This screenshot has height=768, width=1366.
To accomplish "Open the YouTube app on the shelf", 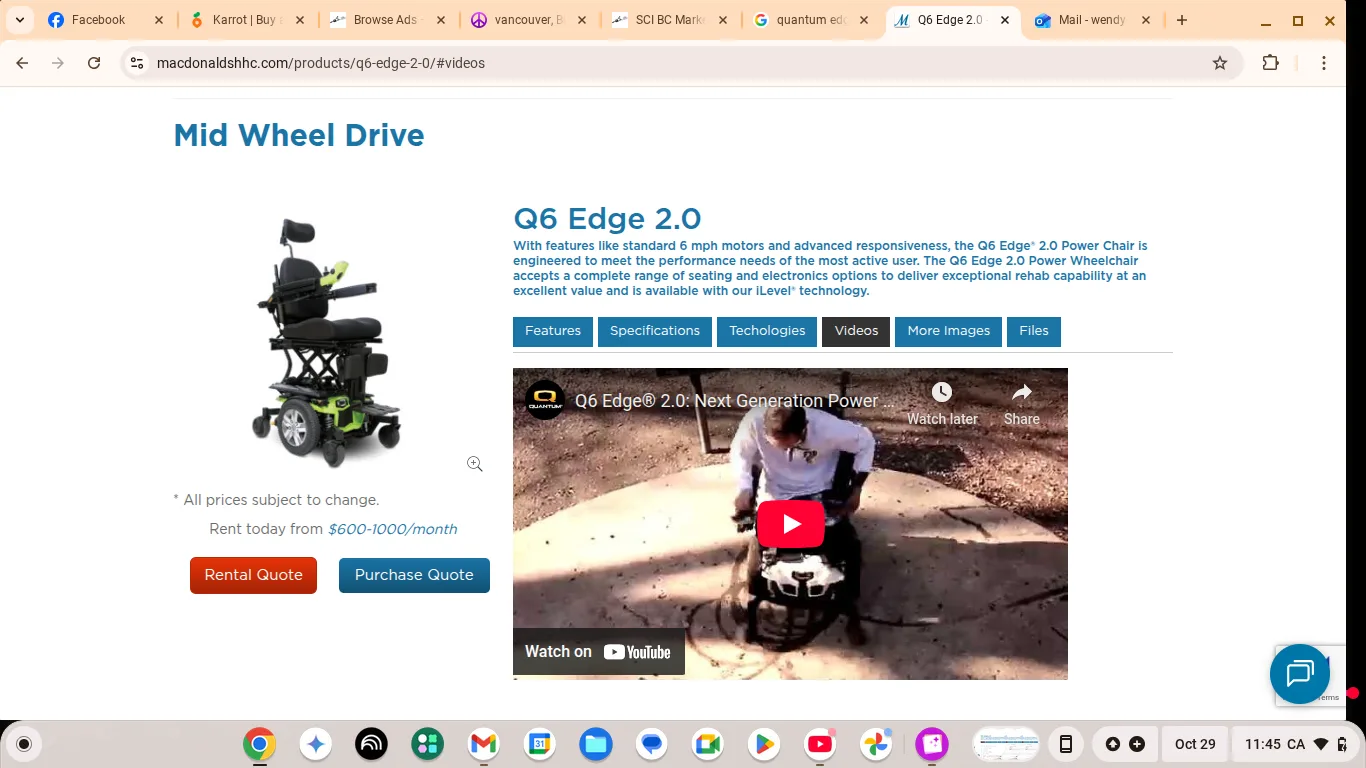I will 819,744.
